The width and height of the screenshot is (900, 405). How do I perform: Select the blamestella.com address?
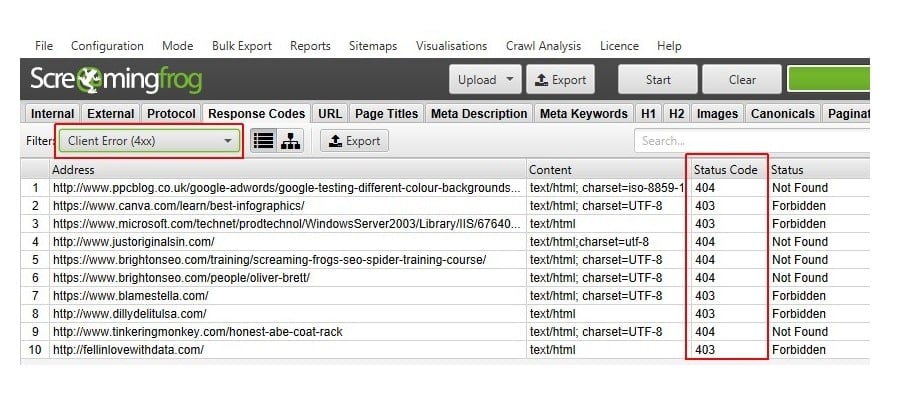130,296
